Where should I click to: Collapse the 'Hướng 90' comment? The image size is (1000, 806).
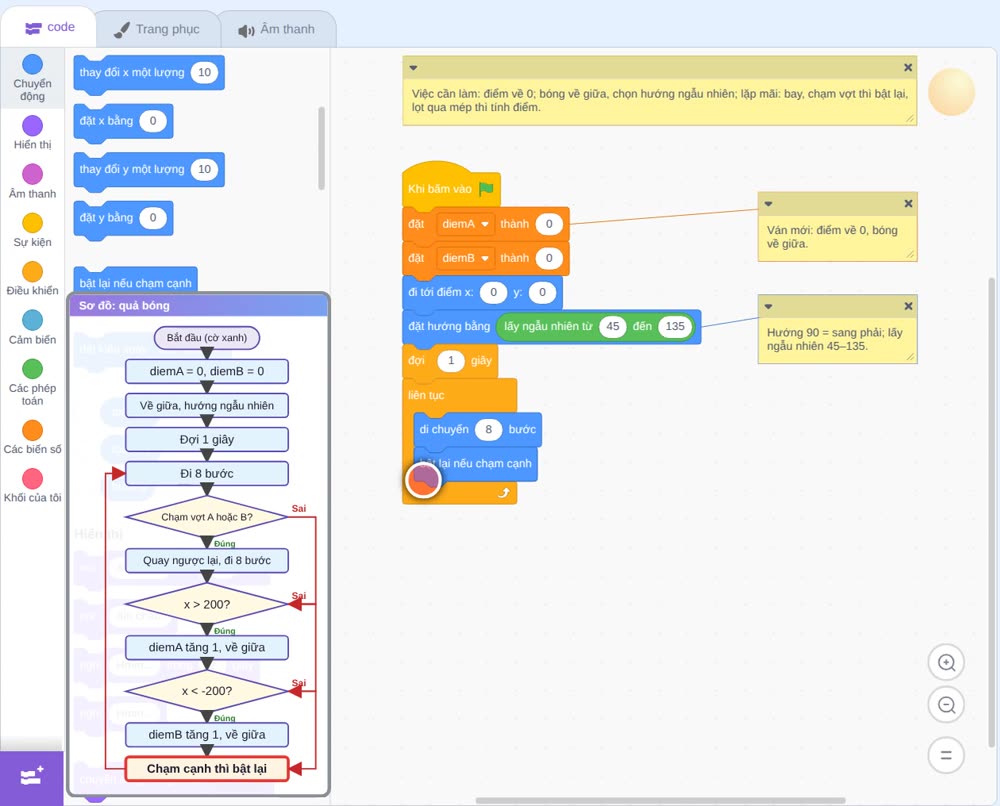[x=768, y=307]
